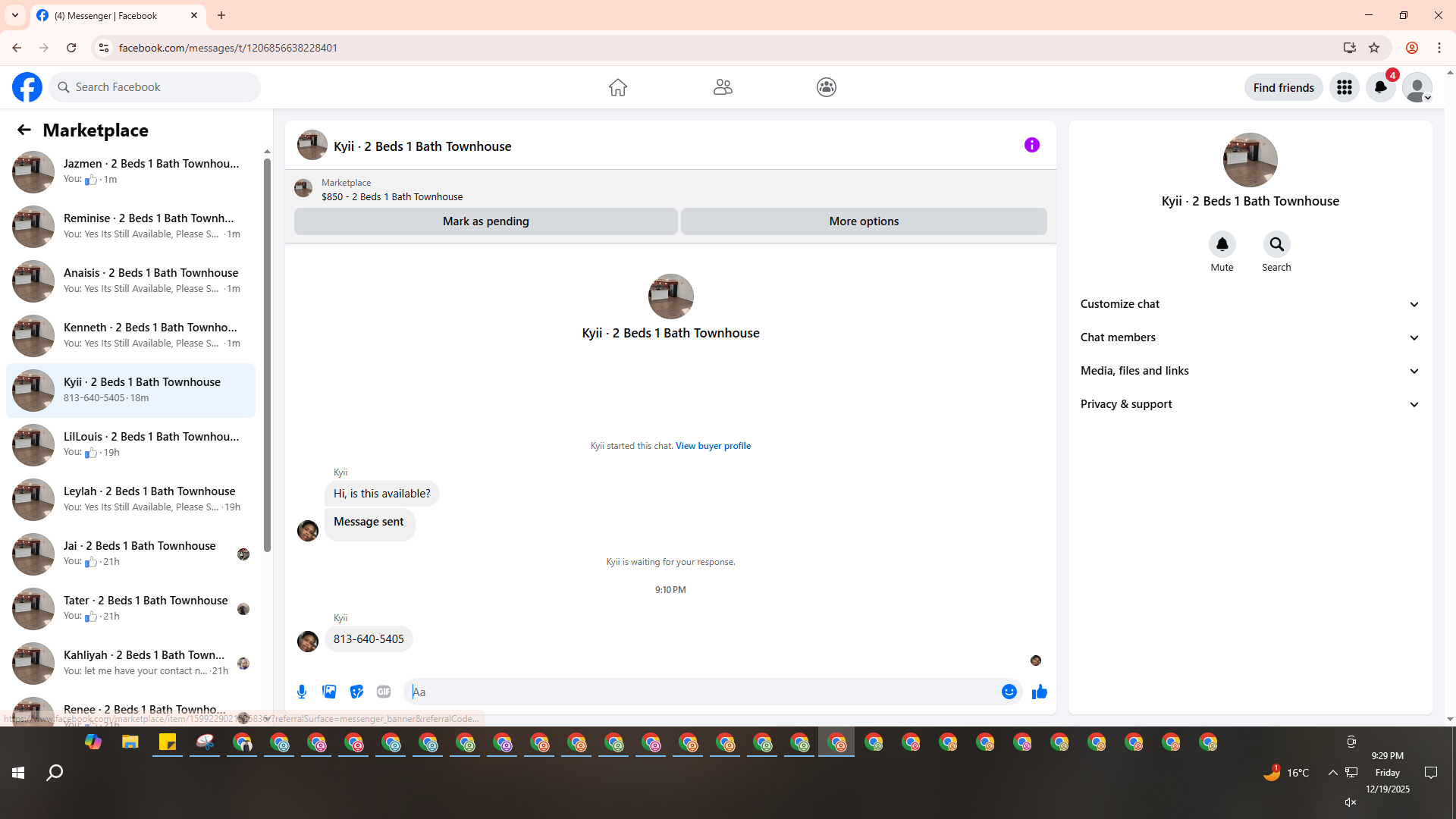1456x819 pixels.
Task: Expand the Chat members section
Action: click(x=1249, y=337)
